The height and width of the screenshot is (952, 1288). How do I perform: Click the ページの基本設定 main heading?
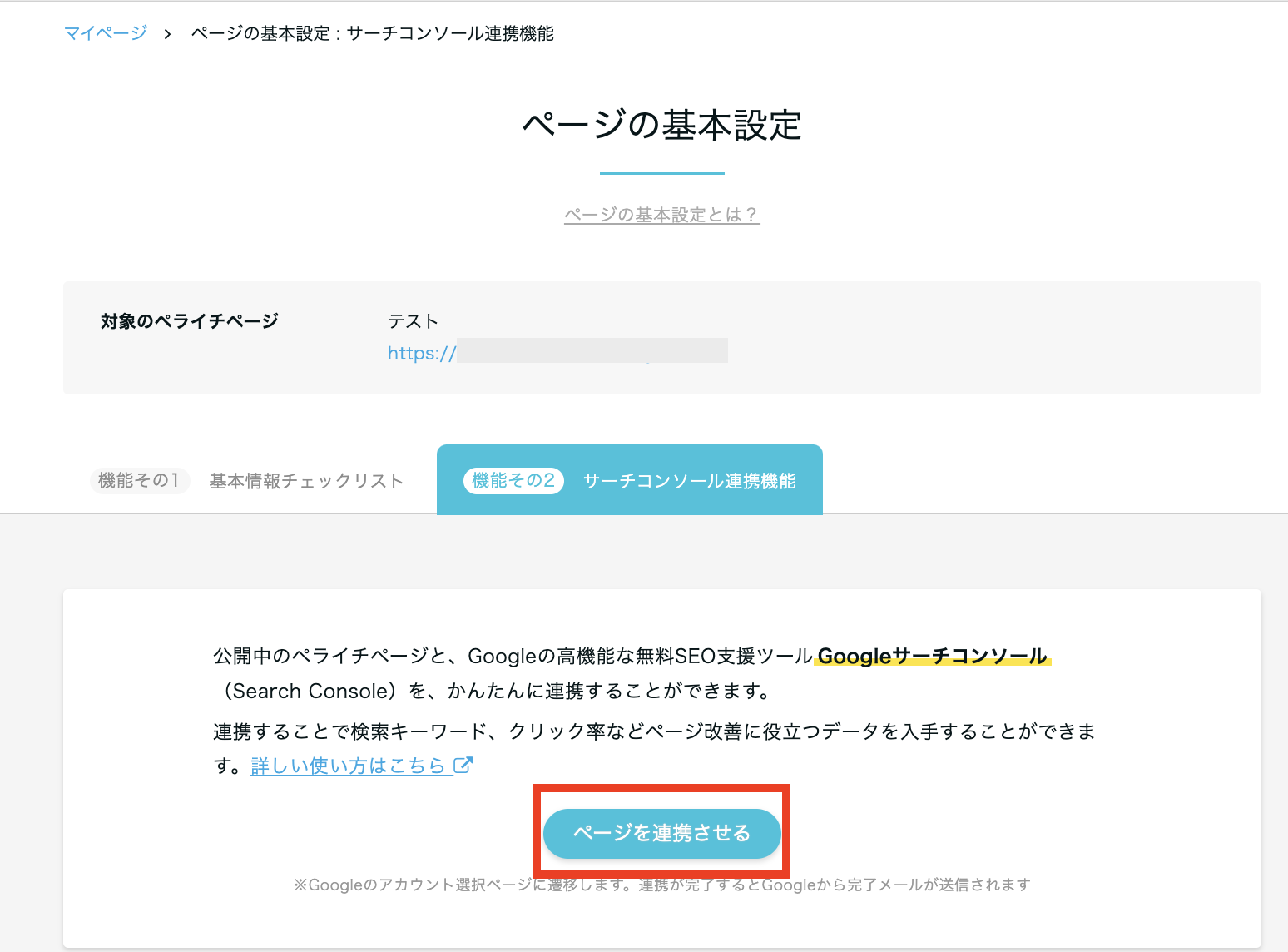tap(662, 126)
